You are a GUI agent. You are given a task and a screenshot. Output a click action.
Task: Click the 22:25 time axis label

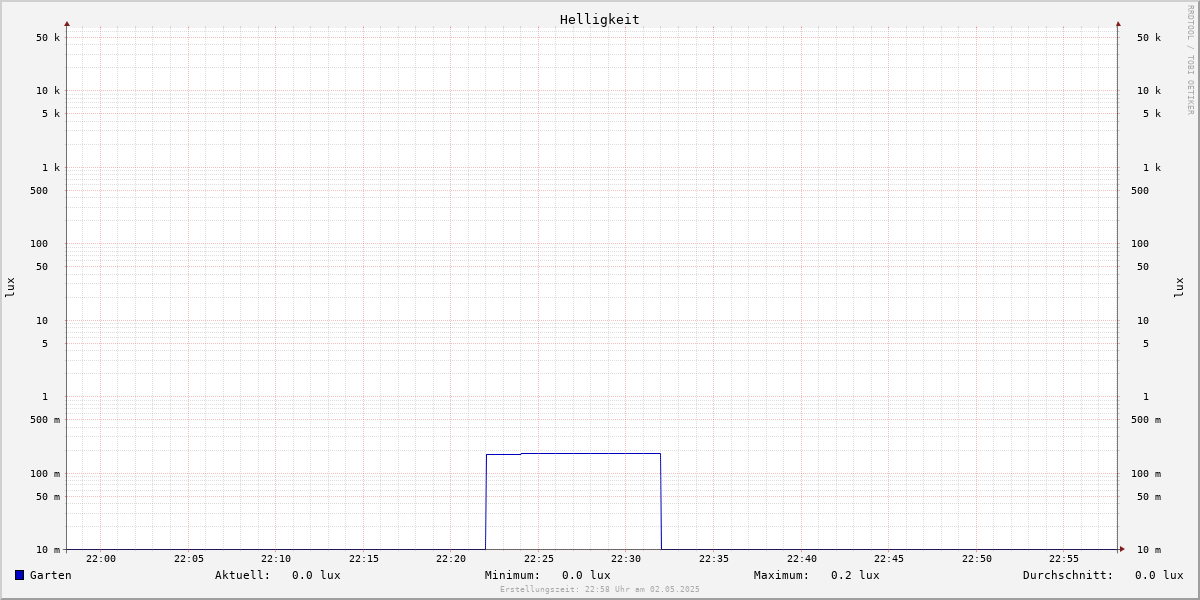(x=539, y=559)
